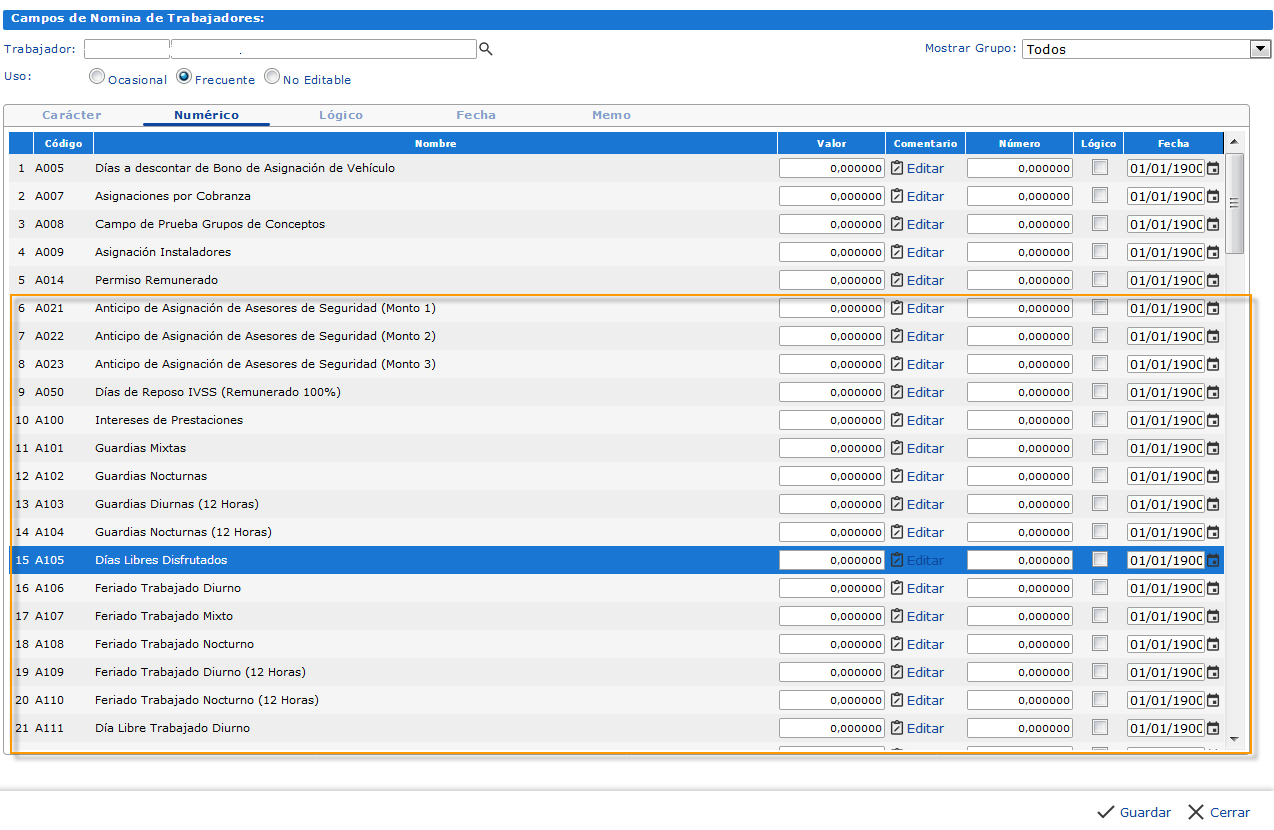The width and height of the screenshot is (1274, 830).
Task: Click Cerrar to close the form
Action: point(1219,812)
